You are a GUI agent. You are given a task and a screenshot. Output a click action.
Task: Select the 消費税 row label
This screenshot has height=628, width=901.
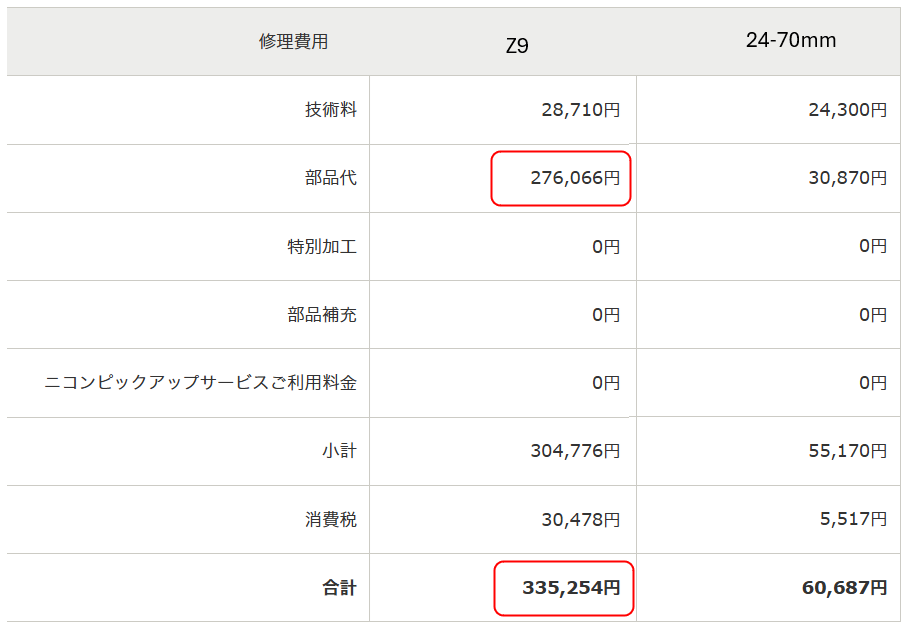click(331, 520)
